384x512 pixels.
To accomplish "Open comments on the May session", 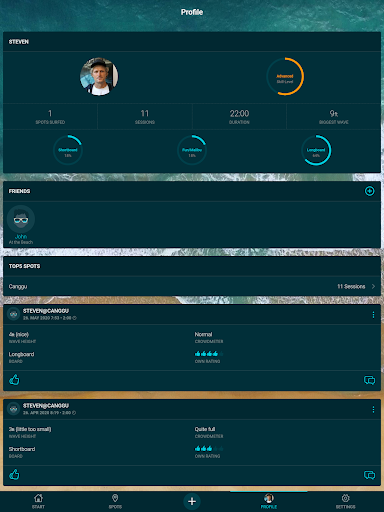I will [369, 380].
